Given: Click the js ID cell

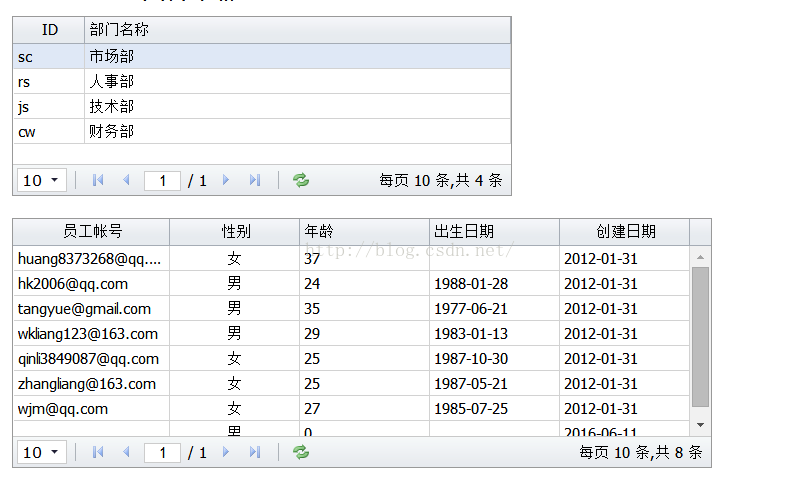Looking at the screenshot, I should tap(49, 106).
